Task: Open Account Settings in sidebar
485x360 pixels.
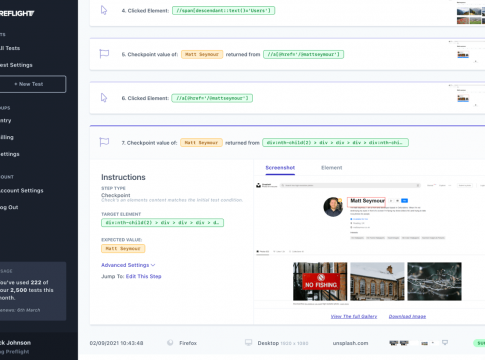Action: 22,190
